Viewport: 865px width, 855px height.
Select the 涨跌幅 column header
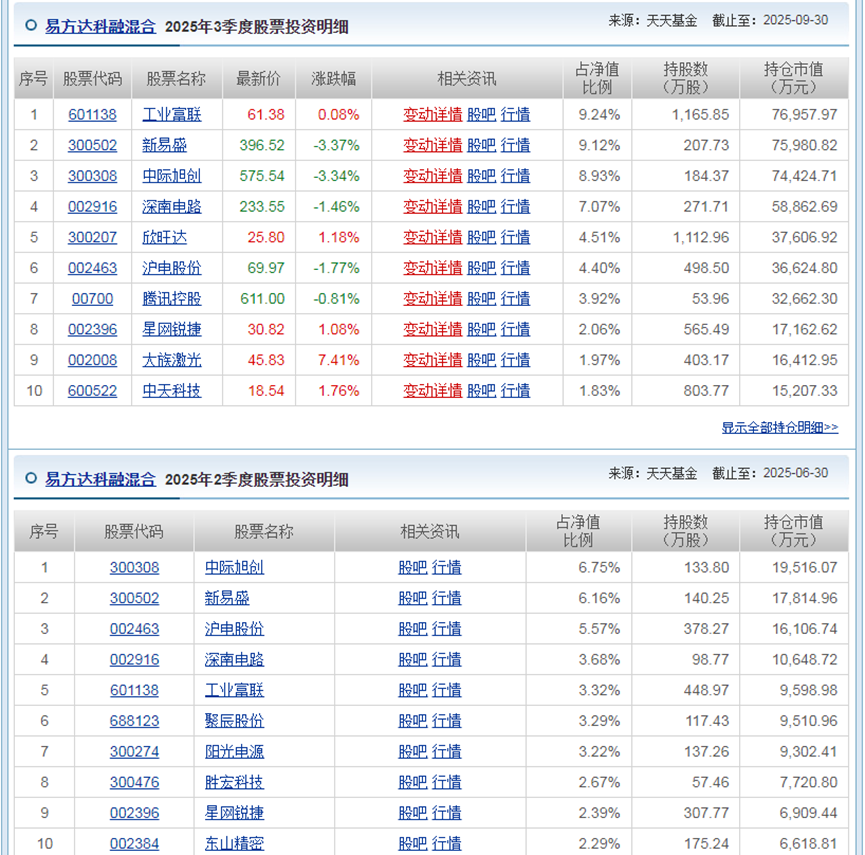333,79
